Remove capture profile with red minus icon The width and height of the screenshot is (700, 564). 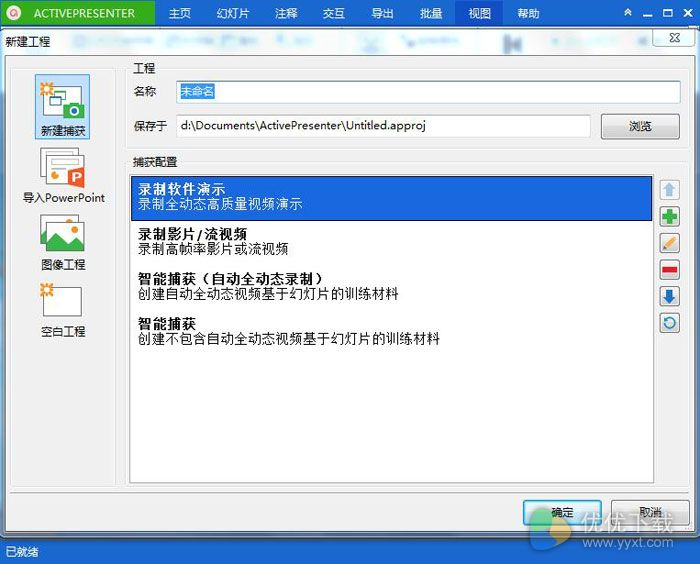pyautogui.click(x=669, y=270)
